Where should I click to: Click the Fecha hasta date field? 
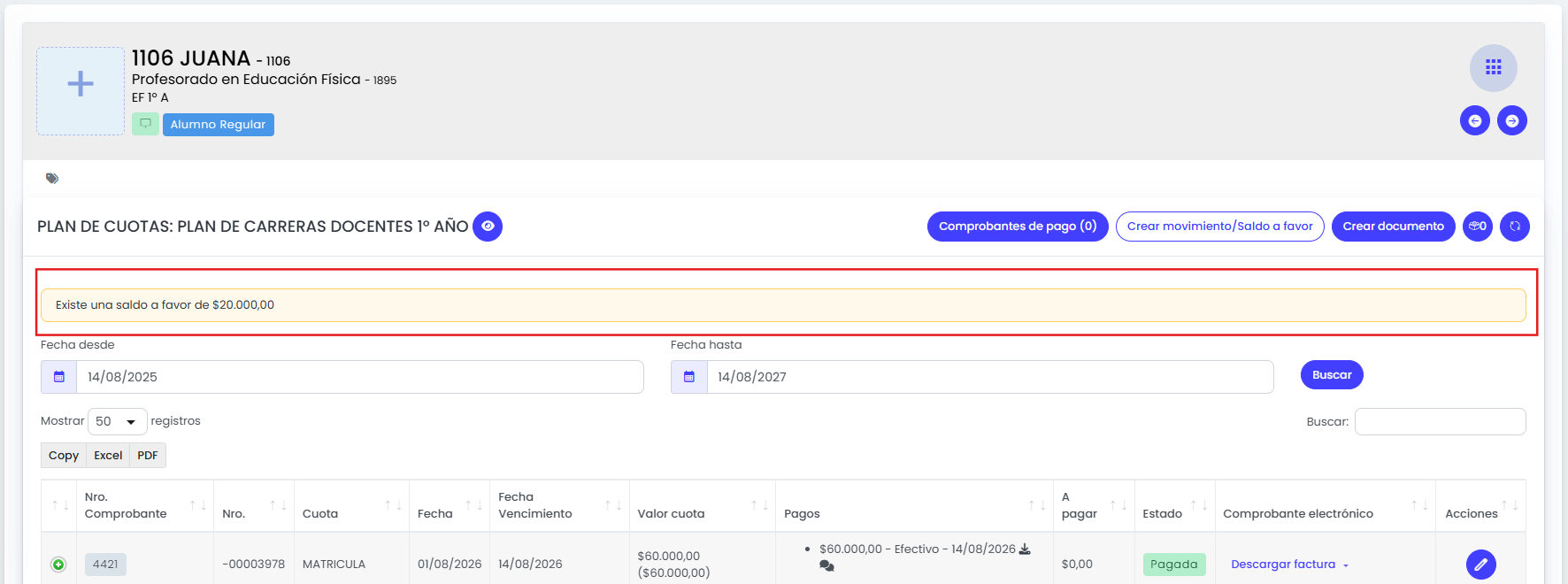tap(990, 377)
